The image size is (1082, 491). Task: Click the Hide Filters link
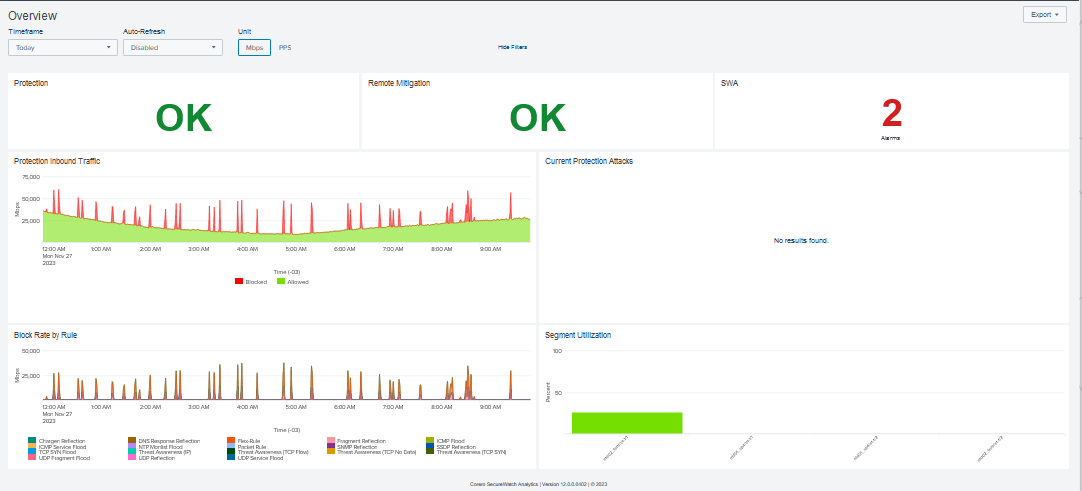tap(512, 47)
